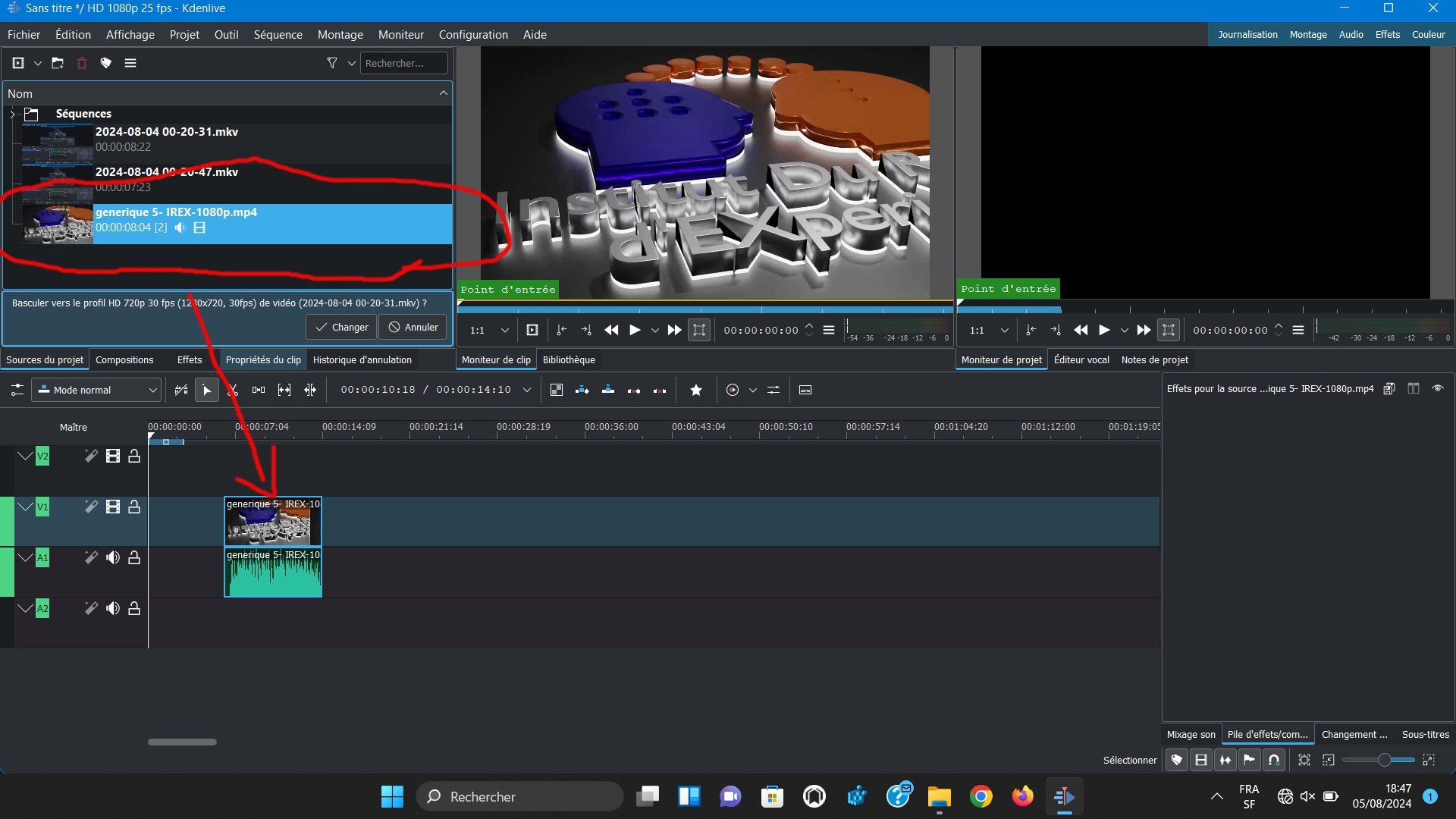Click the V2 track effects wand icon
Viewport: 1456px width, 819px height.
point(91,456)
